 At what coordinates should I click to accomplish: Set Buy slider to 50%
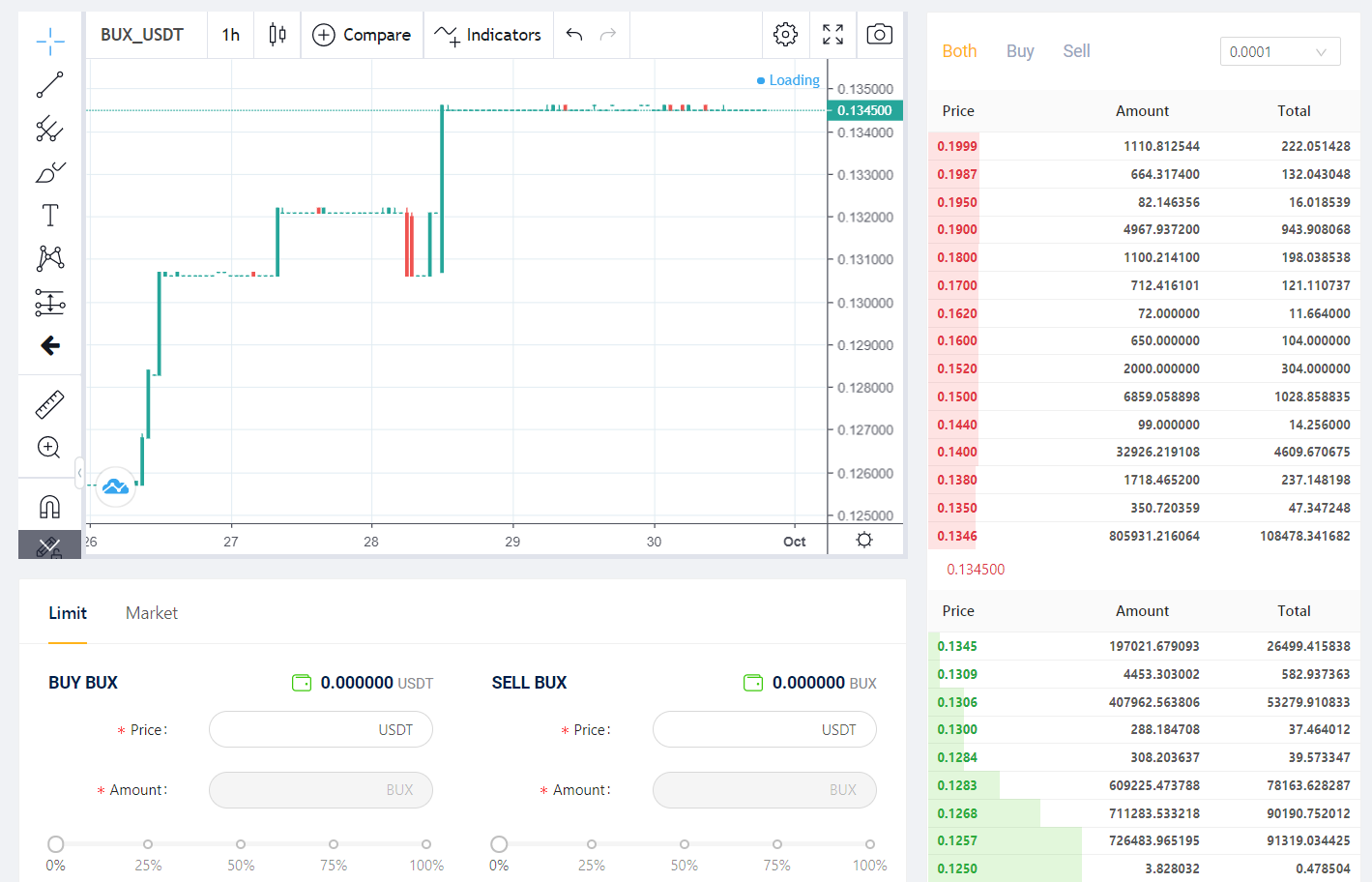[x=241, y=844]
